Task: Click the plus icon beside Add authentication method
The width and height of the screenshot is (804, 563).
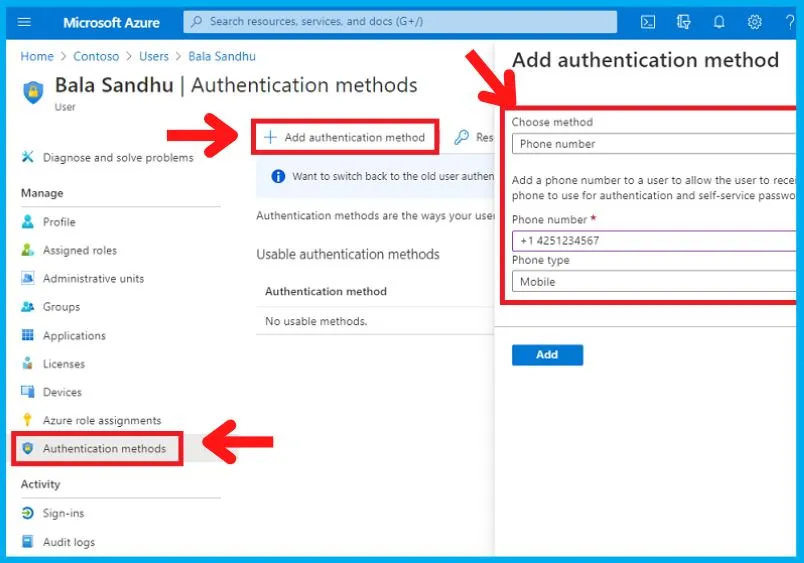Action: pos(270,137)
